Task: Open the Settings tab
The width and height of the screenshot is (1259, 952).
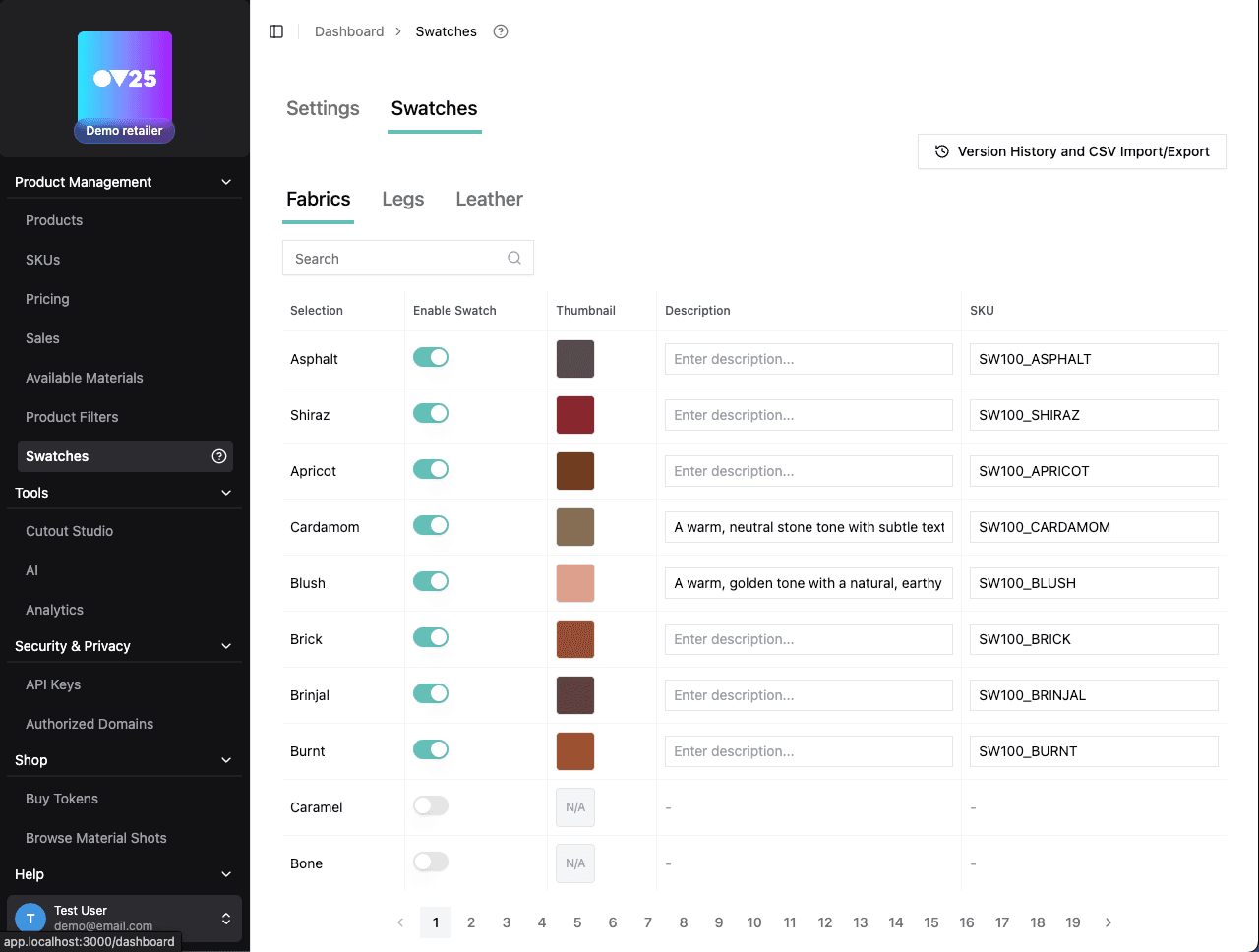Action: (323, 108)
